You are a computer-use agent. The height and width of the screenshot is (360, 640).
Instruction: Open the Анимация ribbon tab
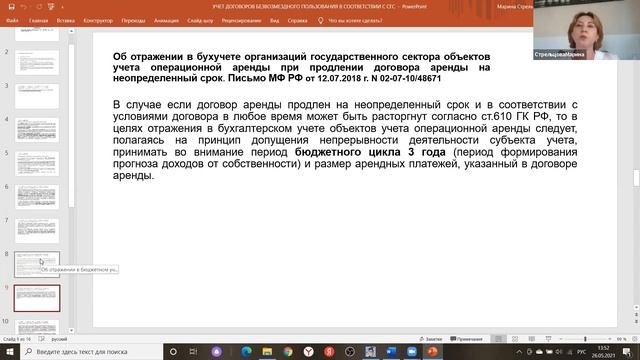pos(166,20)
